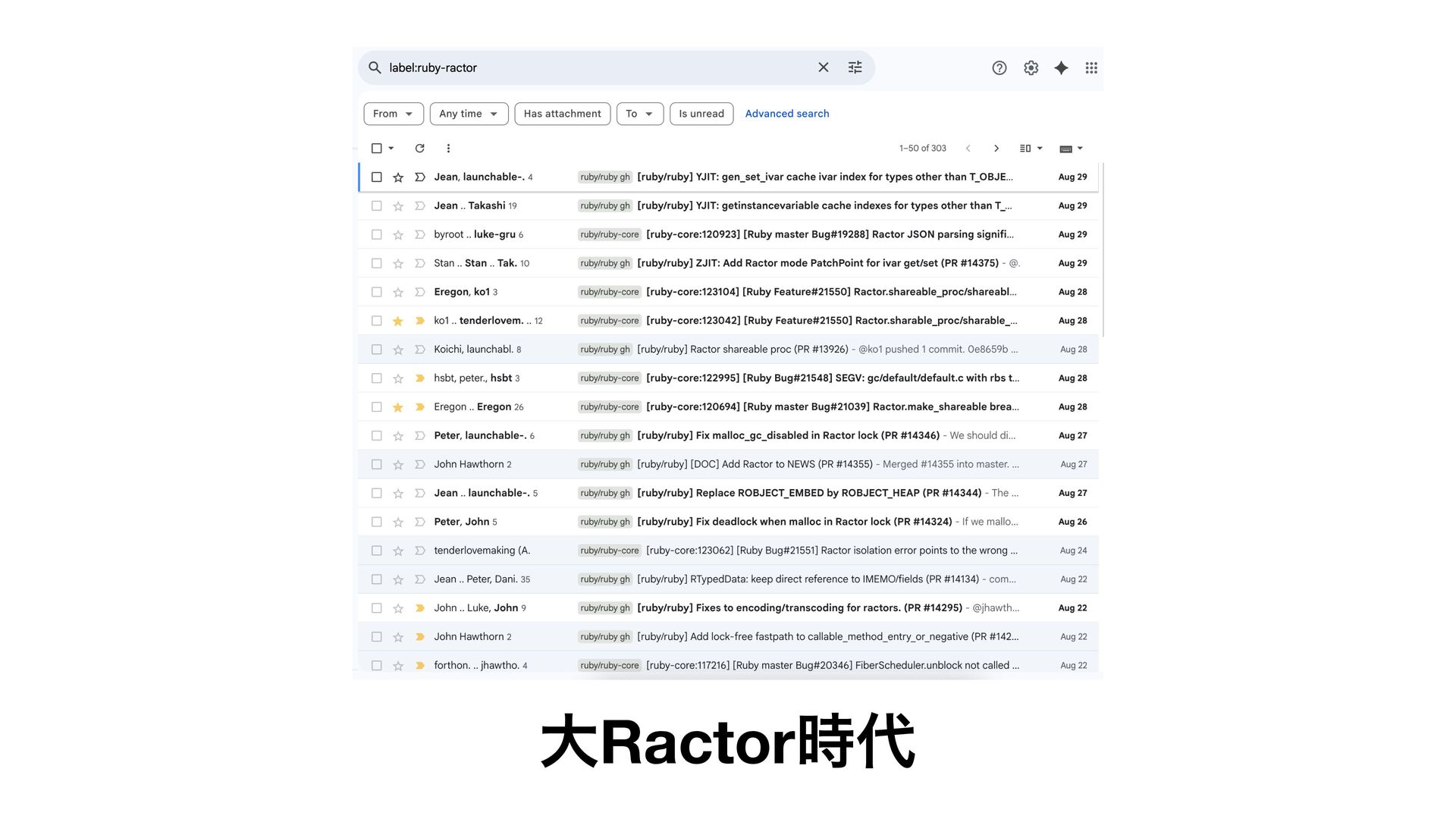Open the Support help icon
This screenshot has height=819, width=1456.
pos(999,67)
